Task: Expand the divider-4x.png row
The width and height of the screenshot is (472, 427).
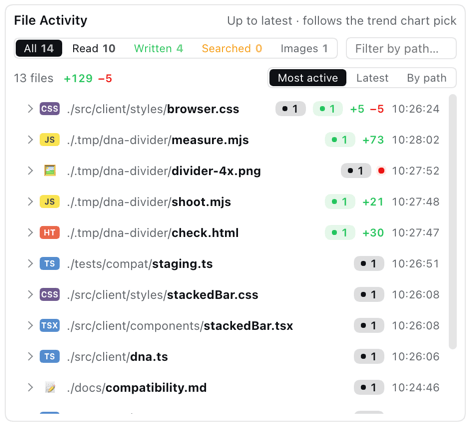Action: (30, 171)
